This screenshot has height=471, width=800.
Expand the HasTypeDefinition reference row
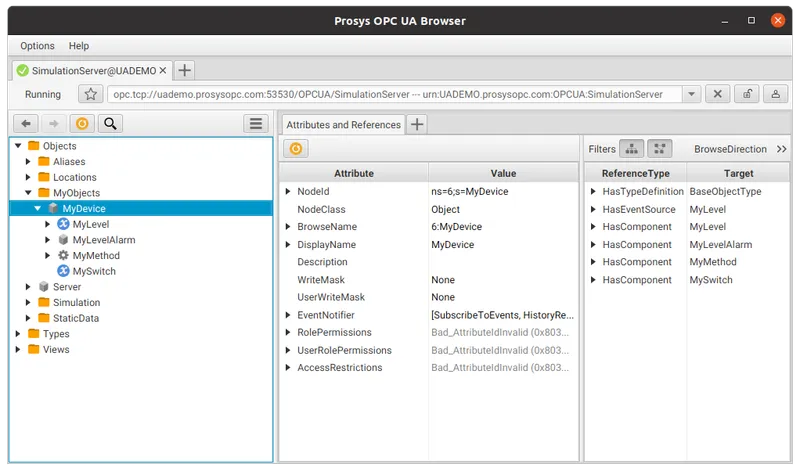[593, 191]
